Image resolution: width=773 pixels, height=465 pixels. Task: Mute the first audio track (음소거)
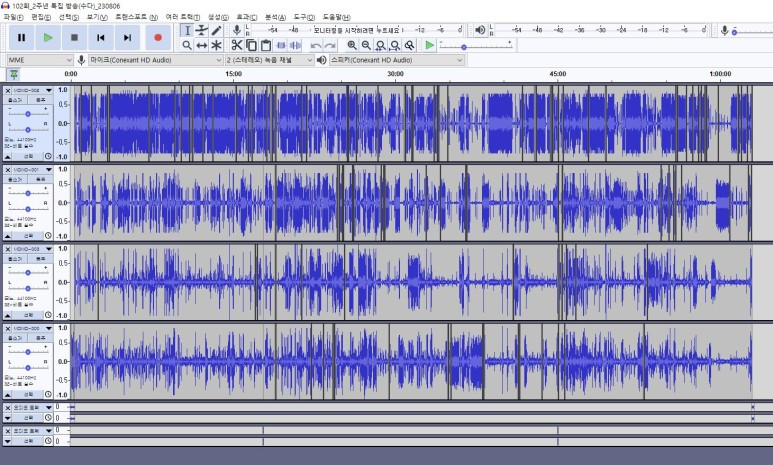coord(15,100)
